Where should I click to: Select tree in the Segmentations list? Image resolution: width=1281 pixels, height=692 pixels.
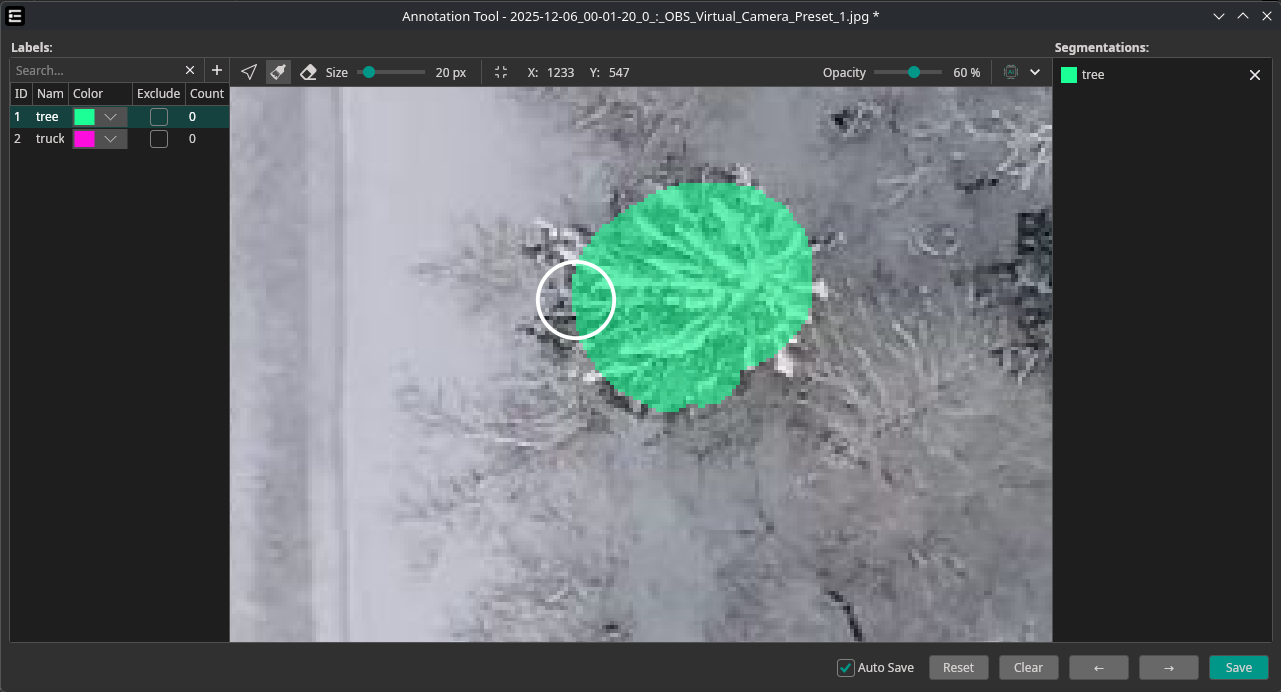1093,75
